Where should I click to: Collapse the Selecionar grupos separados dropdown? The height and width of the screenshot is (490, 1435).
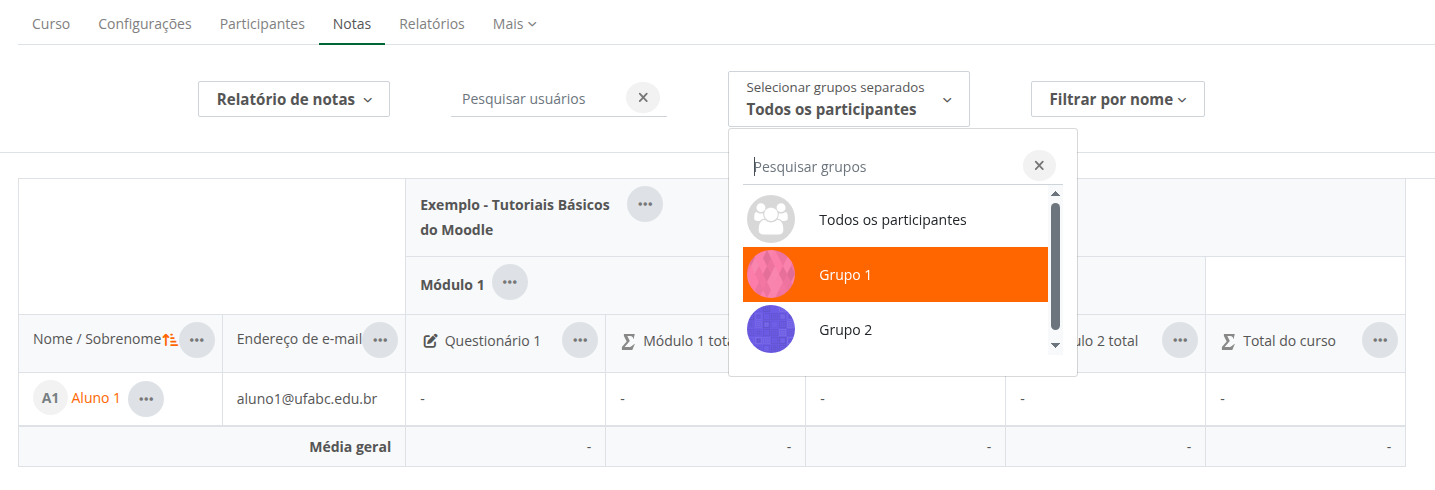[x=848, y=99]
